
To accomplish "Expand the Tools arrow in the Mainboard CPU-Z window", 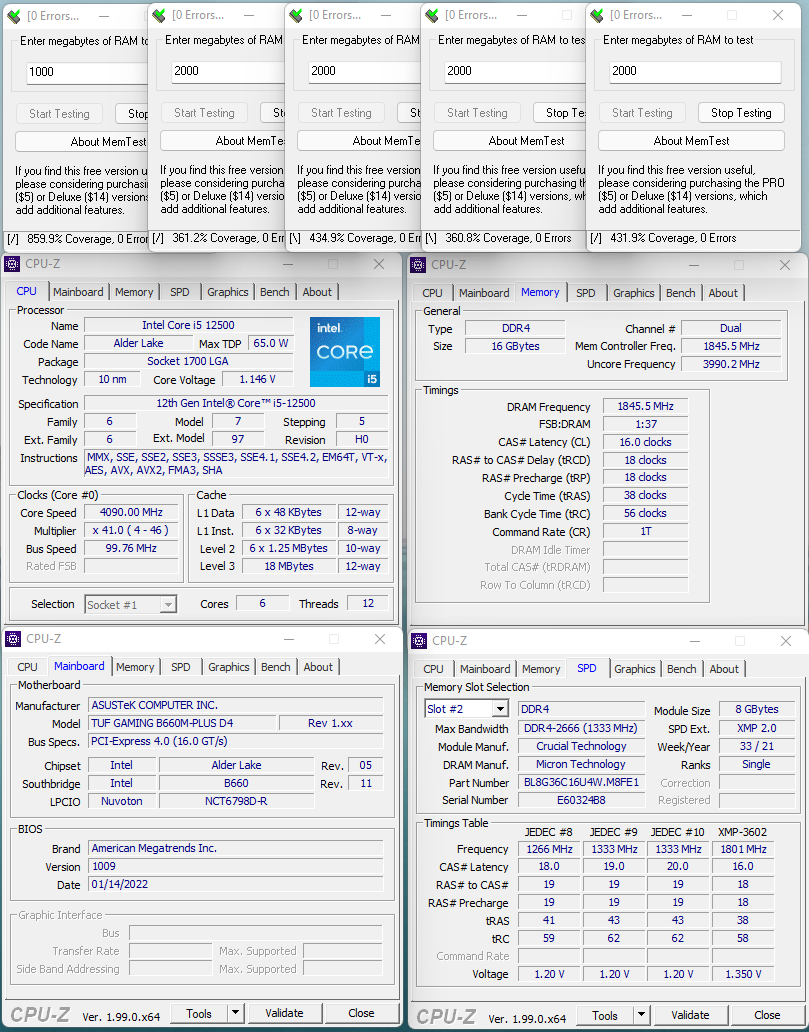I will (x=236, y=1013).
